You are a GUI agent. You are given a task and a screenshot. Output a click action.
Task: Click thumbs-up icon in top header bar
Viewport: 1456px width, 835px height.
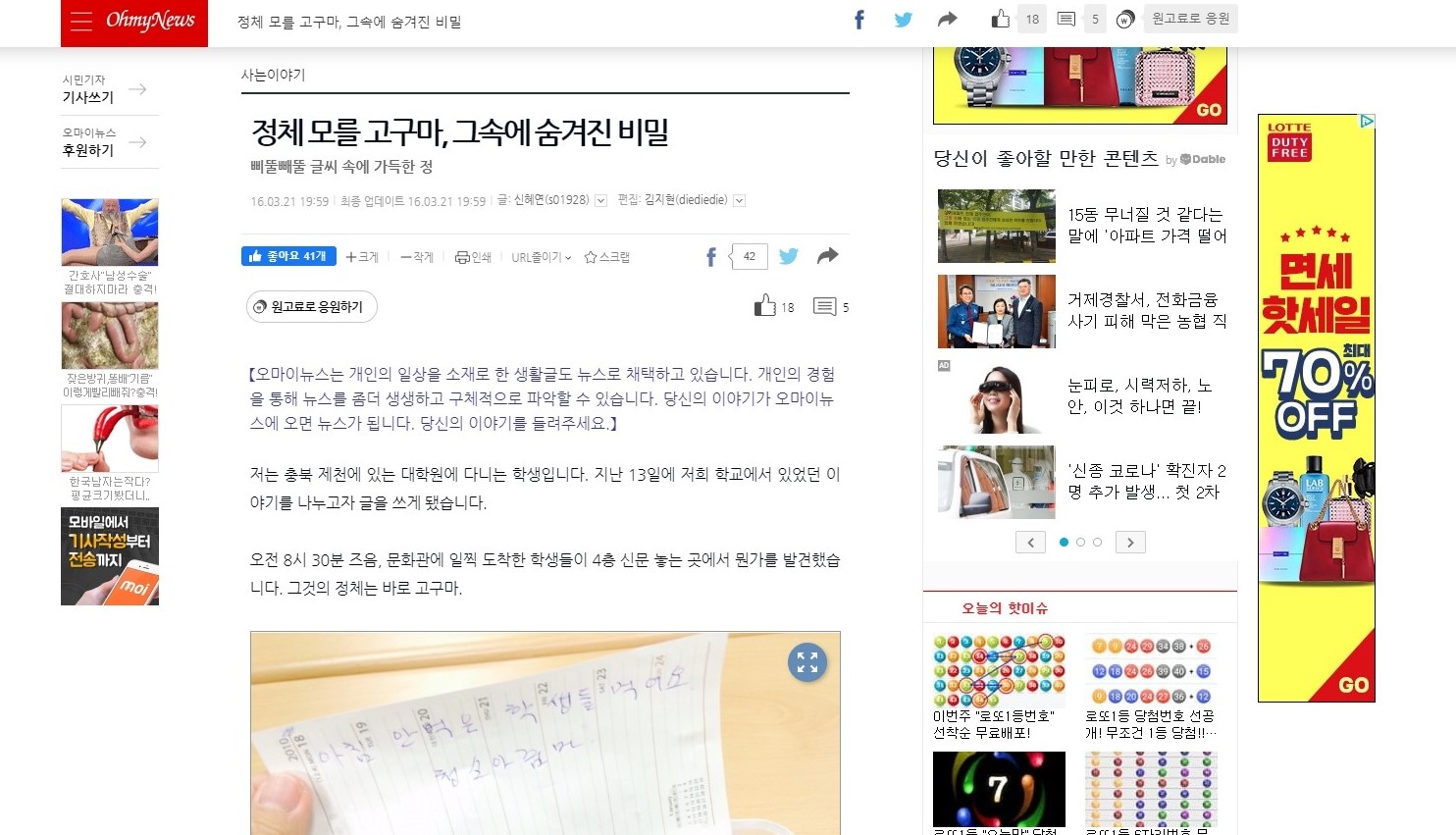pos(1000,19)
